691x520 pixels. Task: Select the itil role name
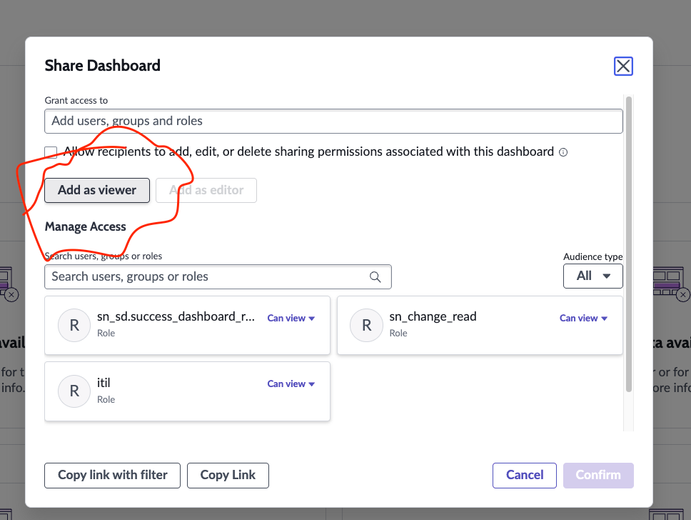104,383
